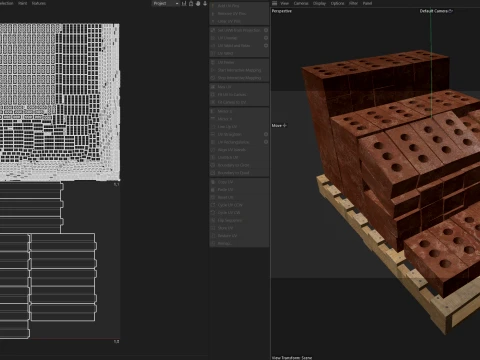This screenshot has height=360, width=480.
Task: Click Align UV Islands icon
Action: tap(213, 150)
